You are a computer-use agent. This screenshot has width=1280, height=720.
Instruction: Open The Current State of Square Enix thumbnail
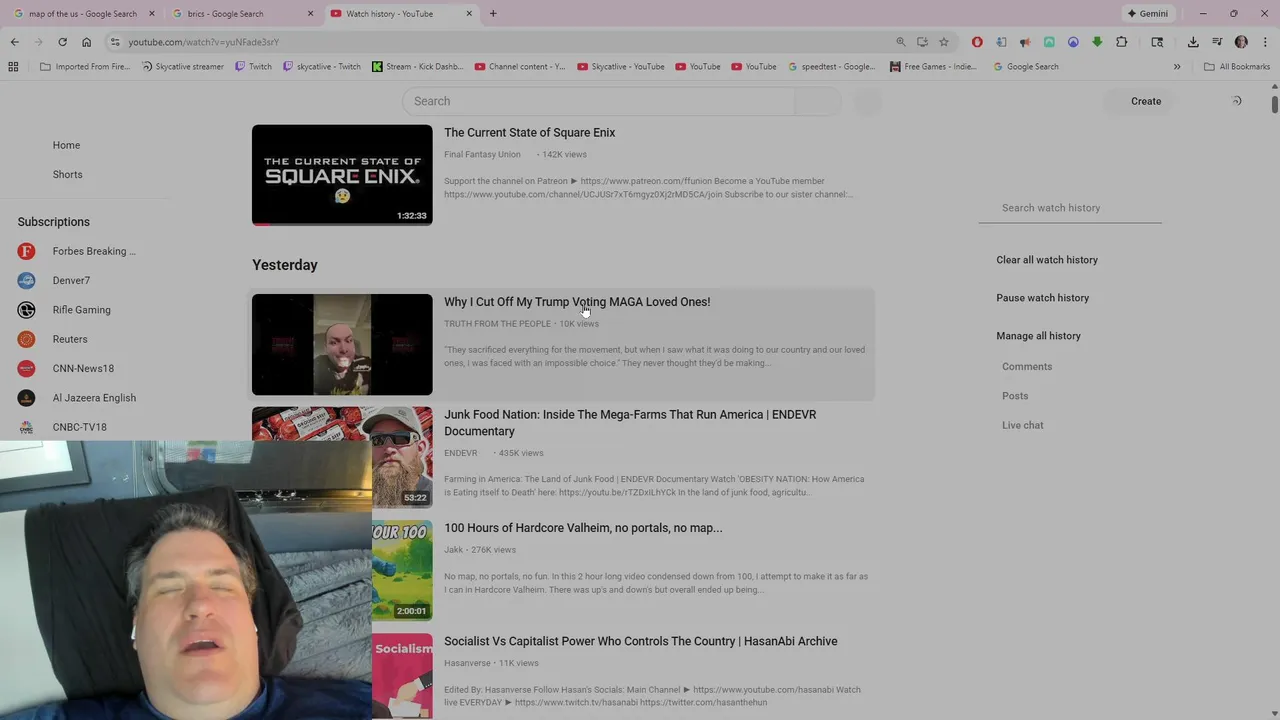342,175
